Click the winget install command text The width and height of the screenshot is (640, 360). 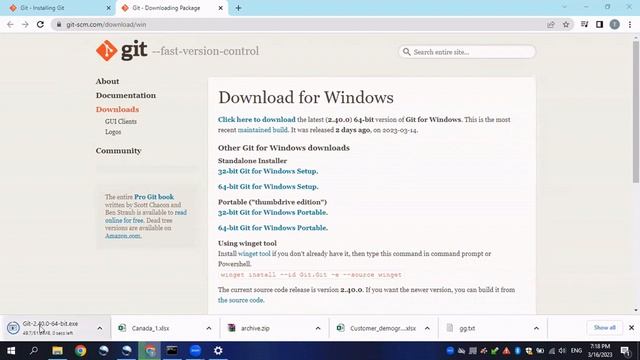point(311,275)
